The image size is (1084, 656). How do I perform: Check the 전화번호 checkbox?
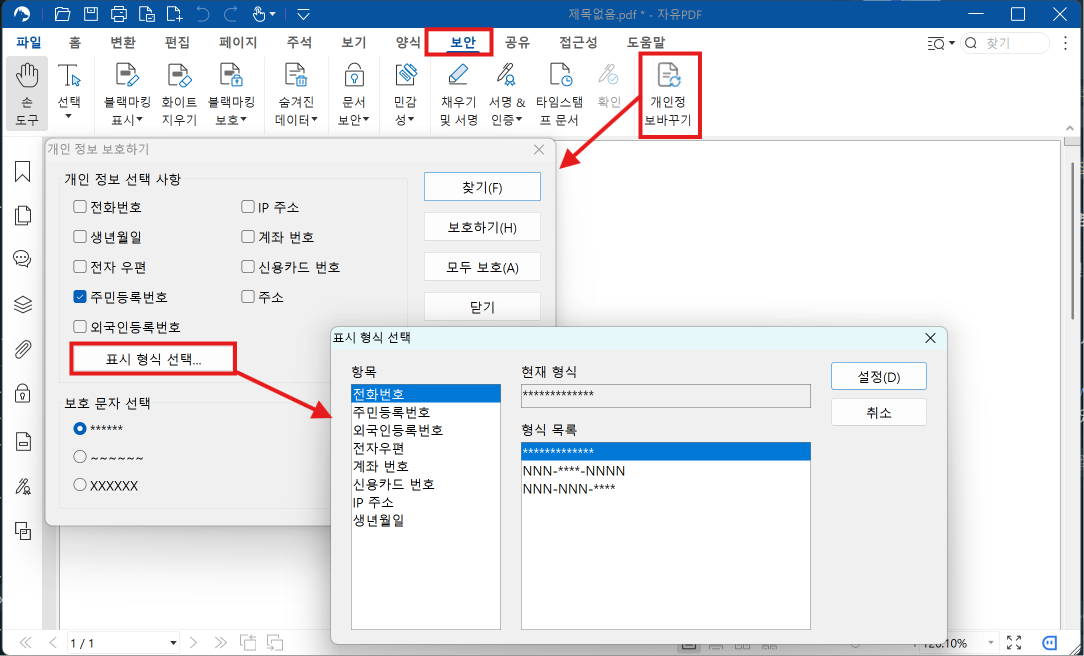[x=80, y=207]
